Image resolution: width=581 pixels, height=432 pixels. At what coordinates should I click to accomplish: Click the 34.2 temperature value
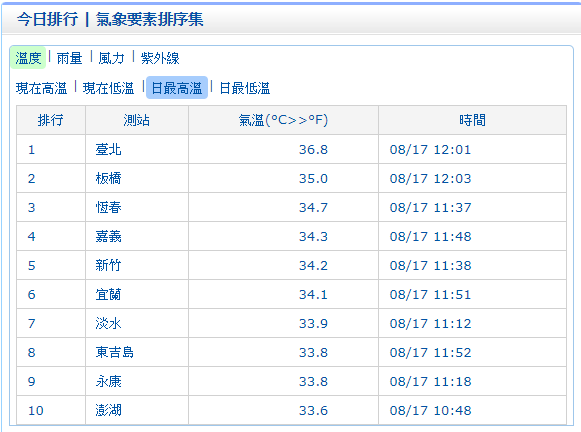pos(313,266)
